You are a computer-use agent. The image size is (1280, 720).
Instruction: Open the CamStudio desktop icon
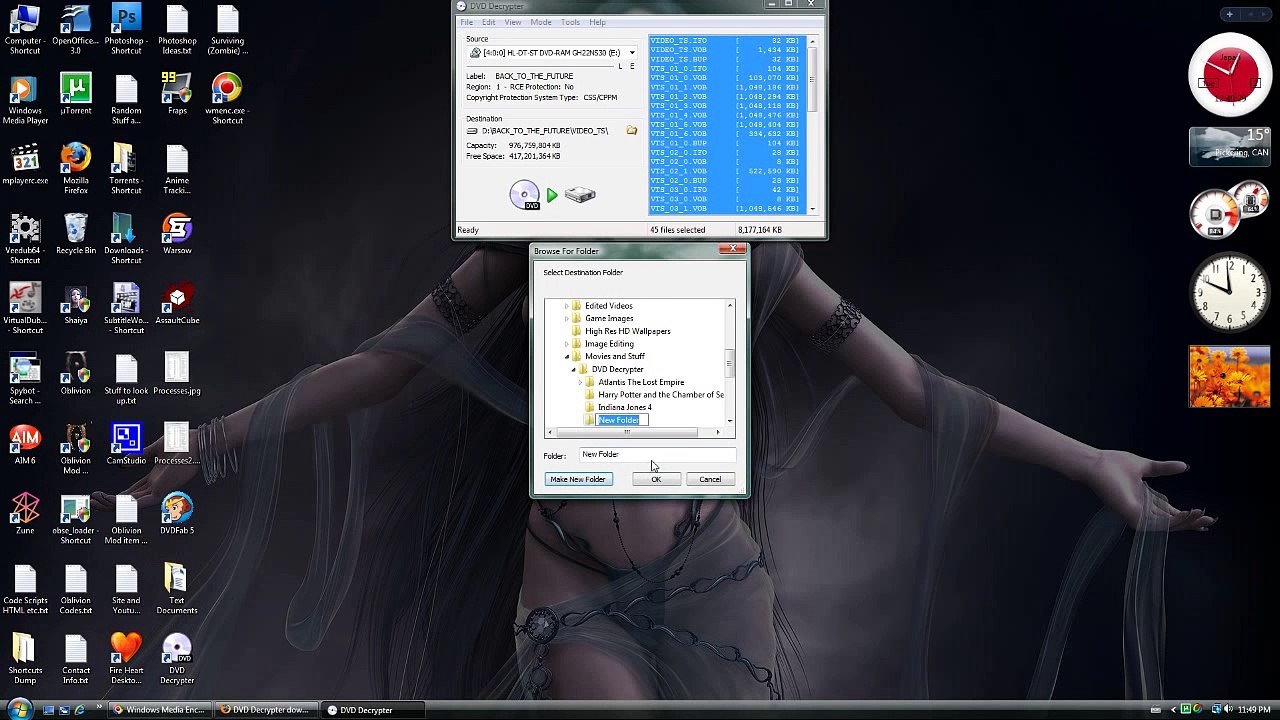[x=126, y=445]
